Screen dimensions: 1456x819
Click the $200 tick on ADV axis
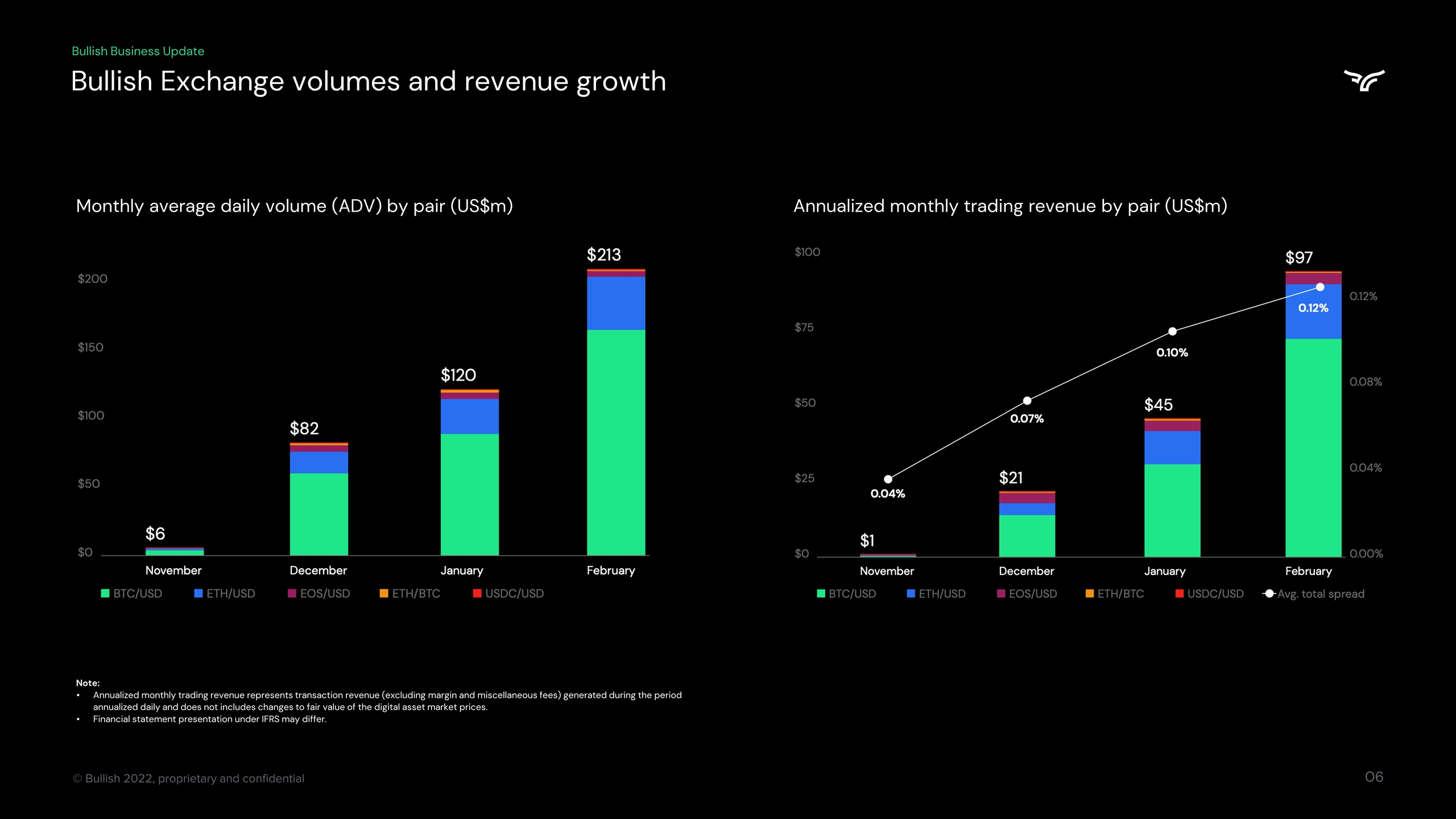click(x=92, y=279)
